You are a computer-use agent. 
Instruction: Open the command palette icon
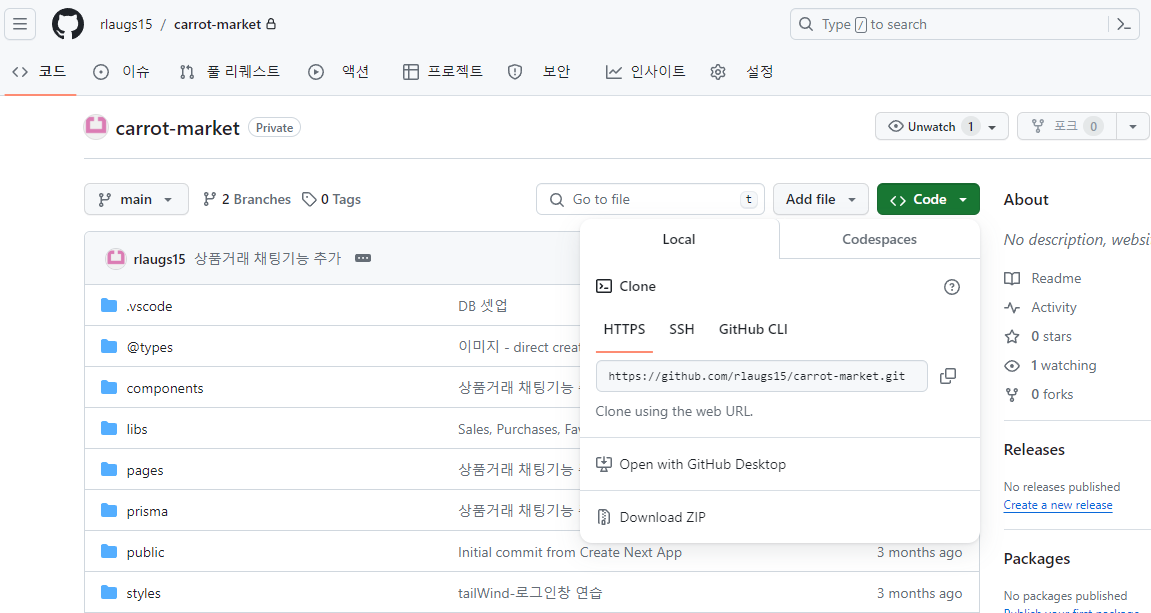[1124, 24]
